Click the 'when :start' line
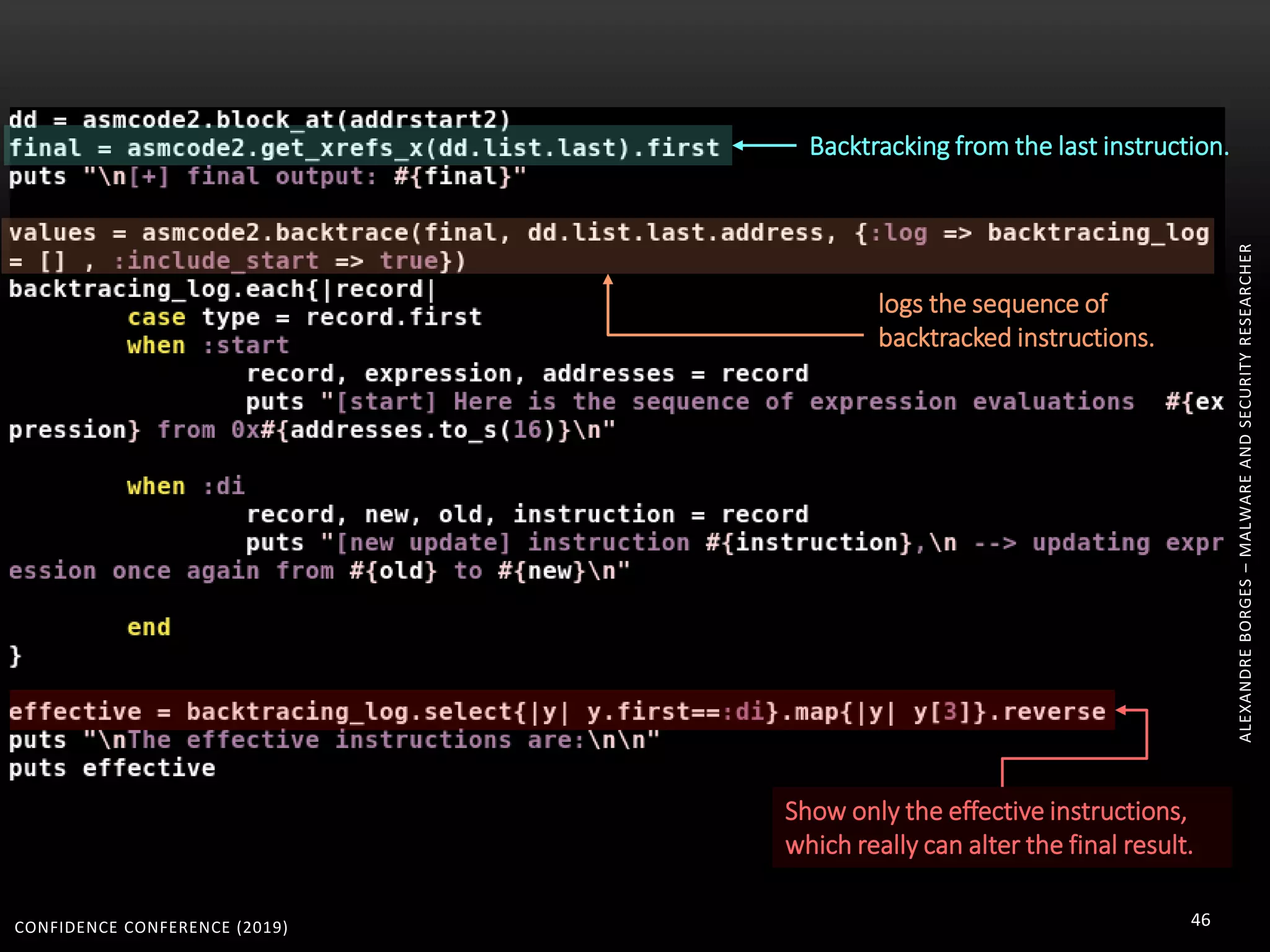The image size is (1270, 952). pyautogui.click(x=208, y=345)
